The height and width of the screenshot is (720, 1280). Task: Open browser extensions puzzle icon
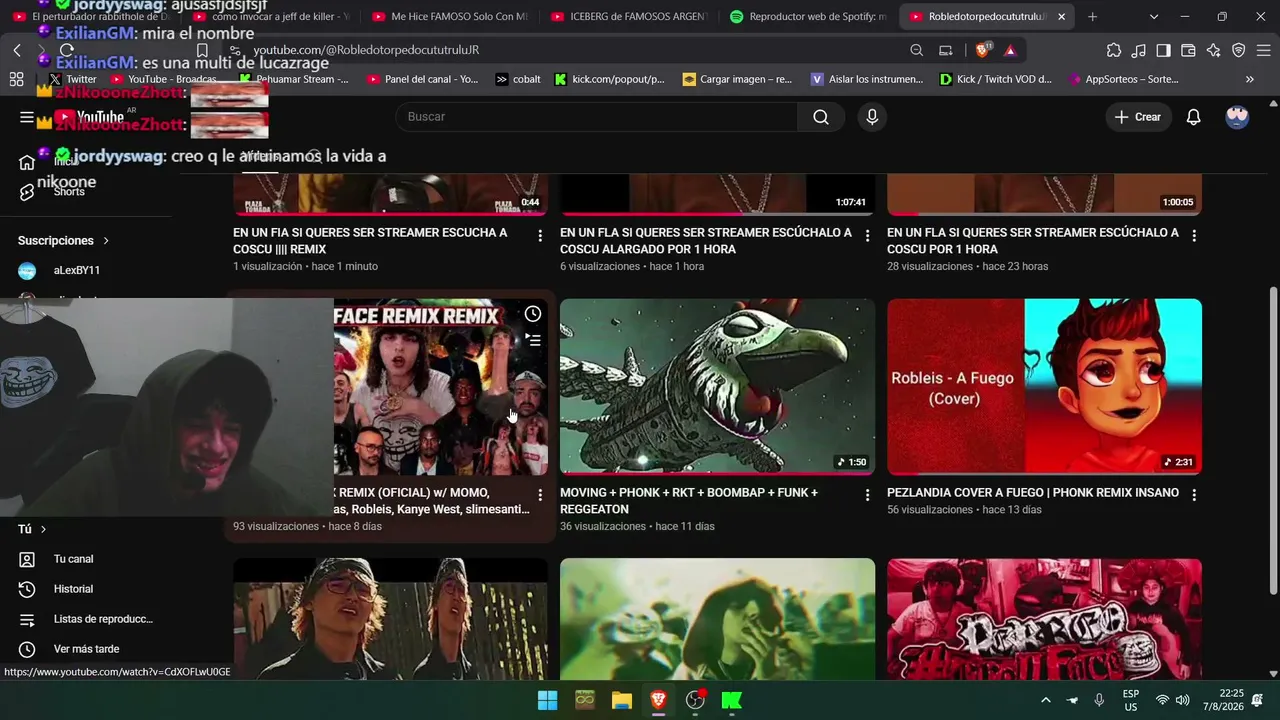point(1114,50)
